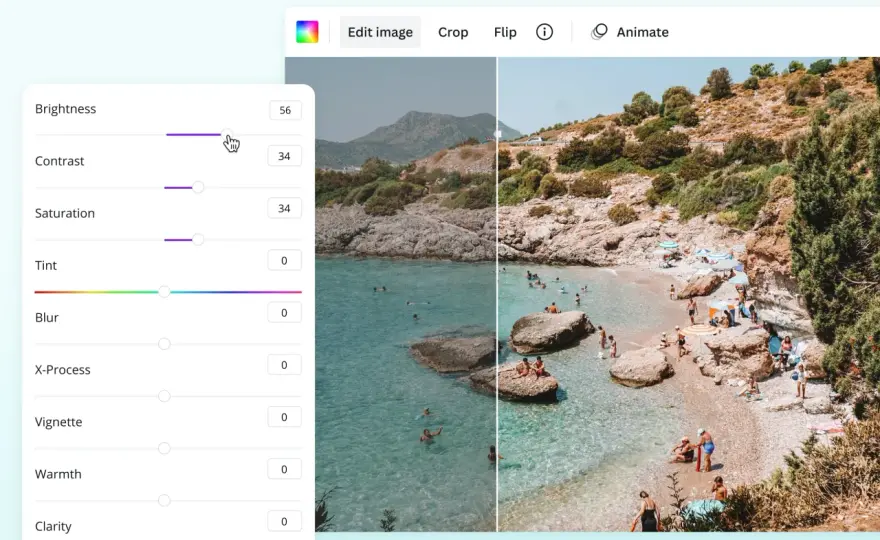This screenshot has width=880, height=540.
Task: Focus the Brightness value field showing 56
Action: [285, 110]
